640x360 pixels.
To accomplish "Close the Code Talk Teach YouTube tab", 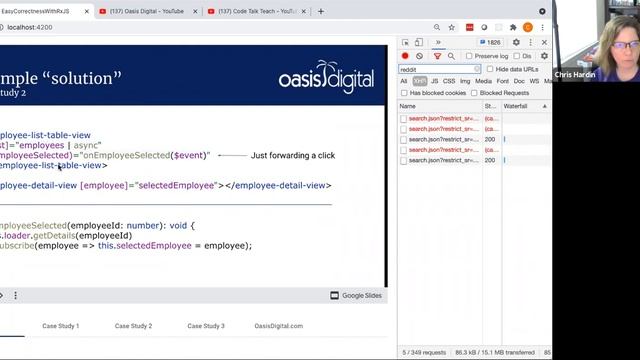I will point(304,11).
